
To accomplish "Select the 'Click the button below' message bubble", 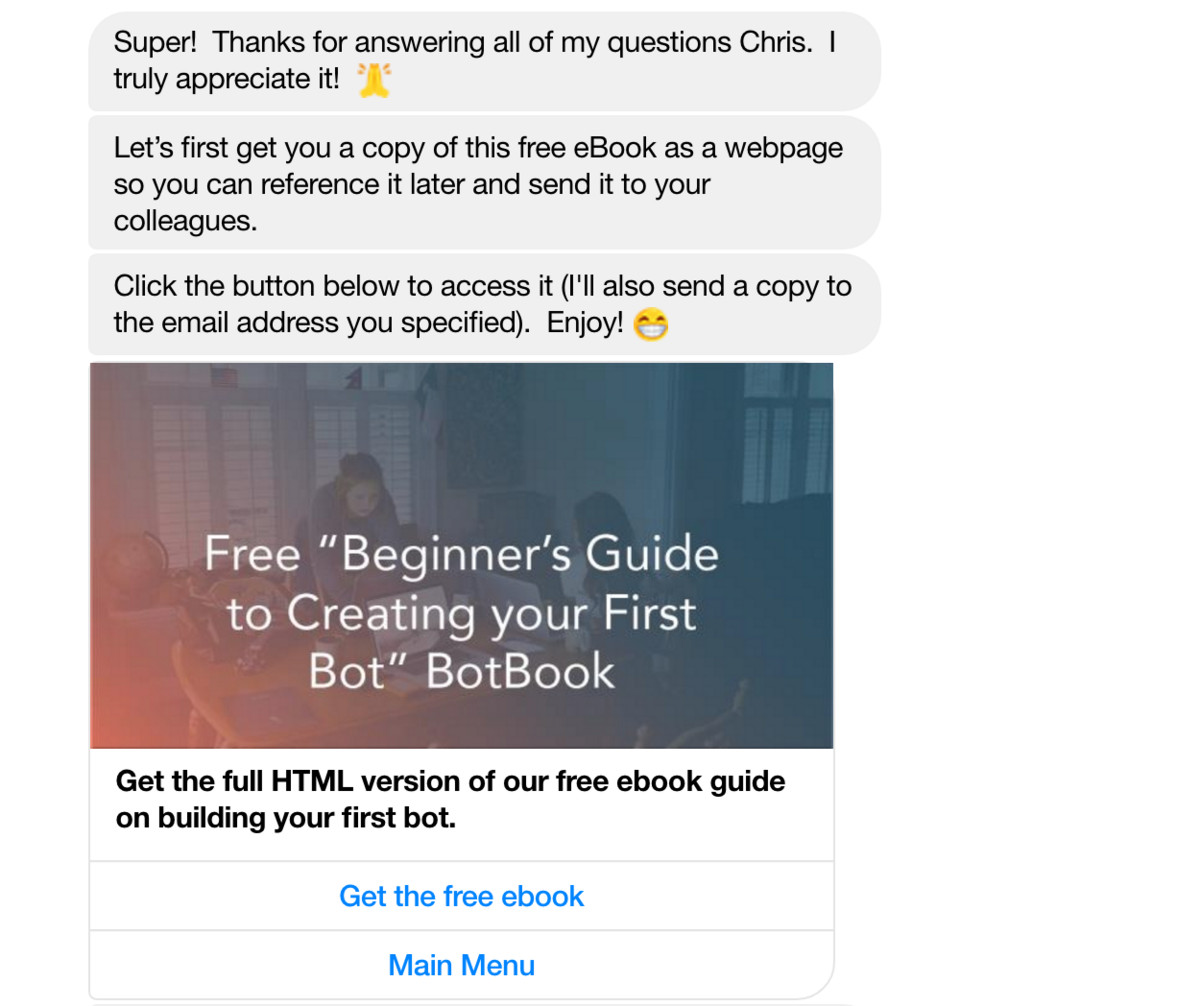I will pos(484,305).
